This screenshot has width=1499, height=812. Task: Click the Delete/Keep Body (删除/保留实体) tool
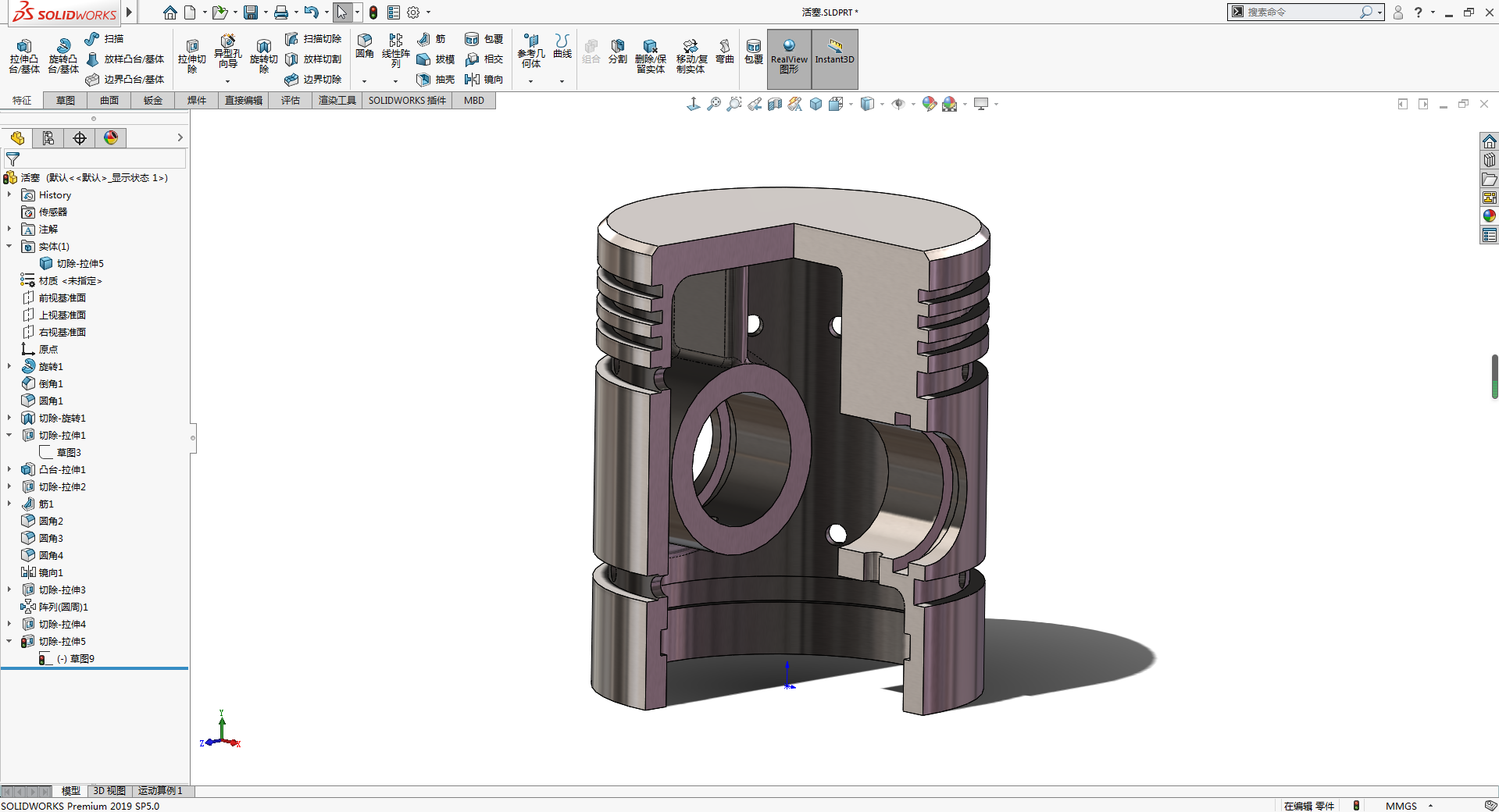point(651,56)
